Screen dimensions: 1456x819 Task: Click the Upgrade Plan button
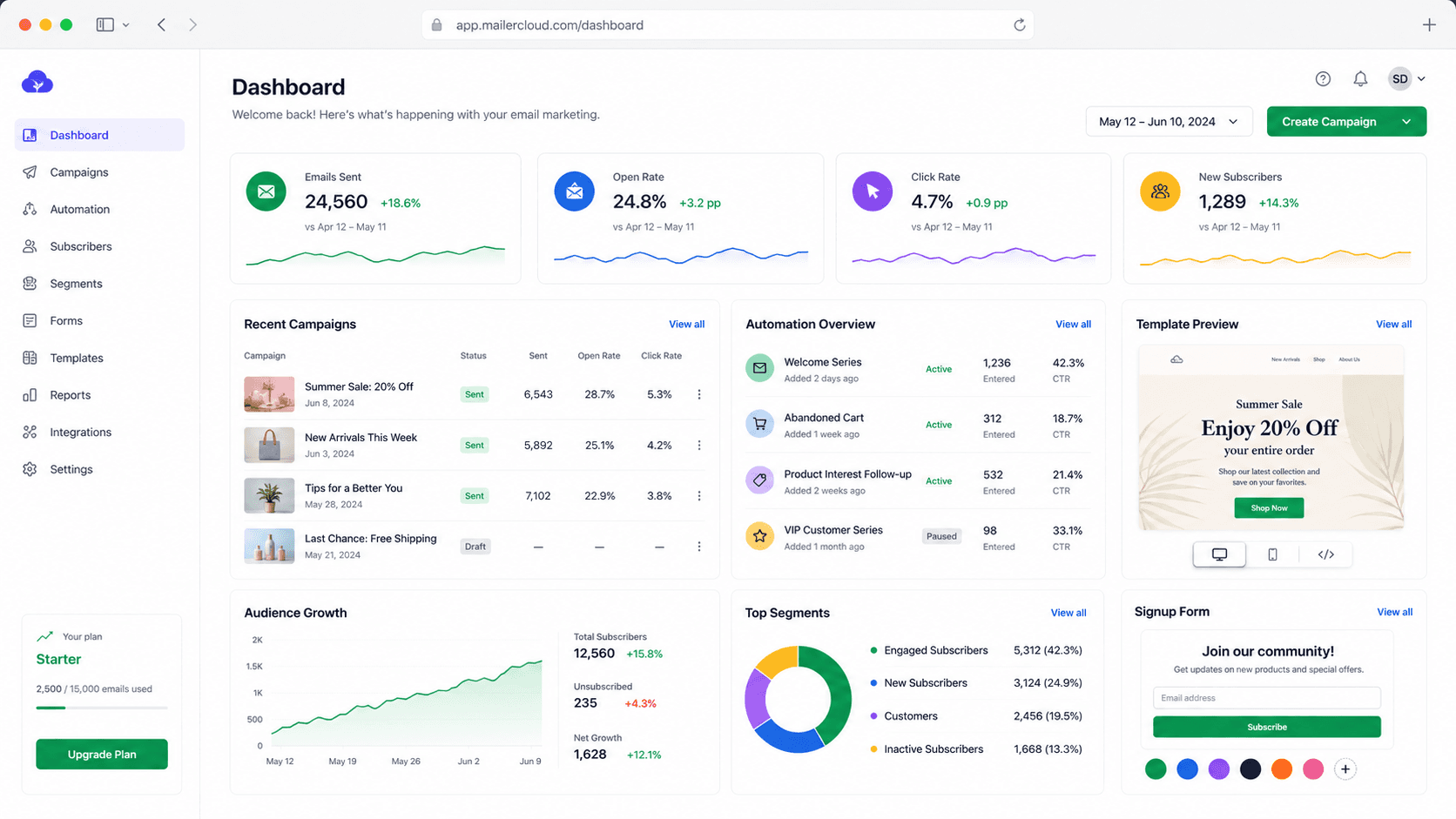(102, 755)
